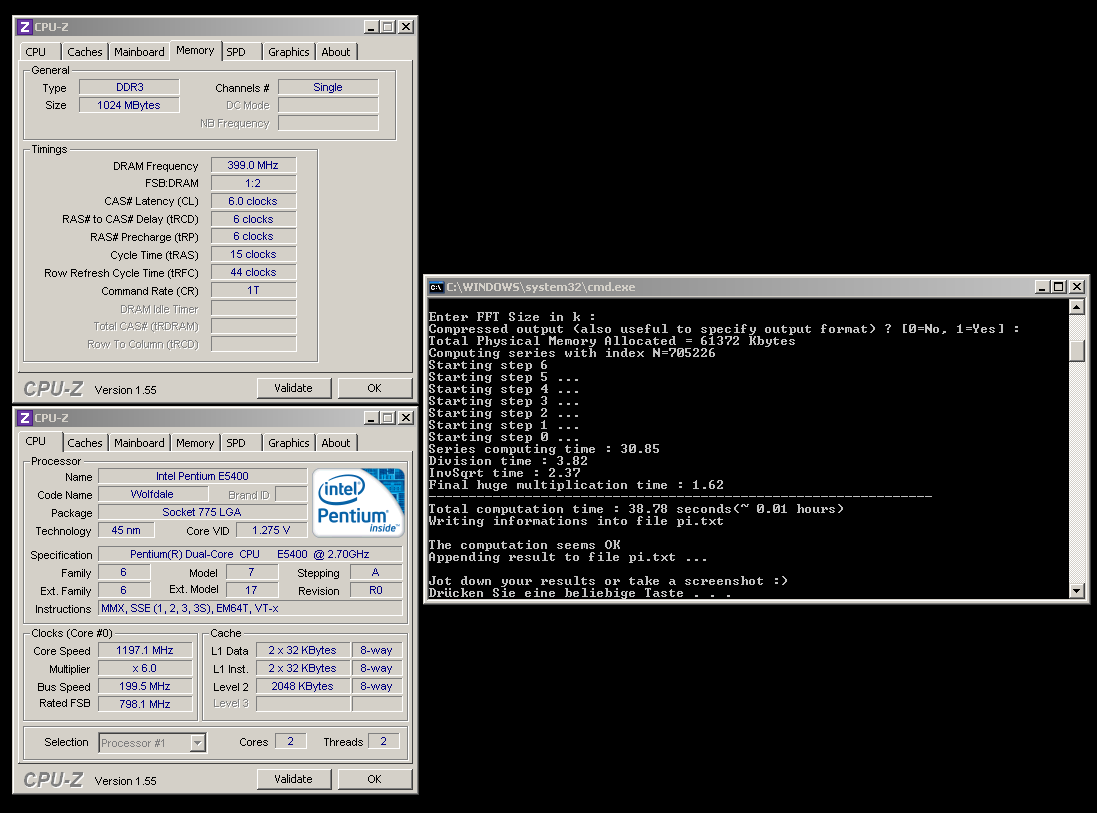The image size is (1097, 813).
Task: Click the Cores count value
Action: 291,742
